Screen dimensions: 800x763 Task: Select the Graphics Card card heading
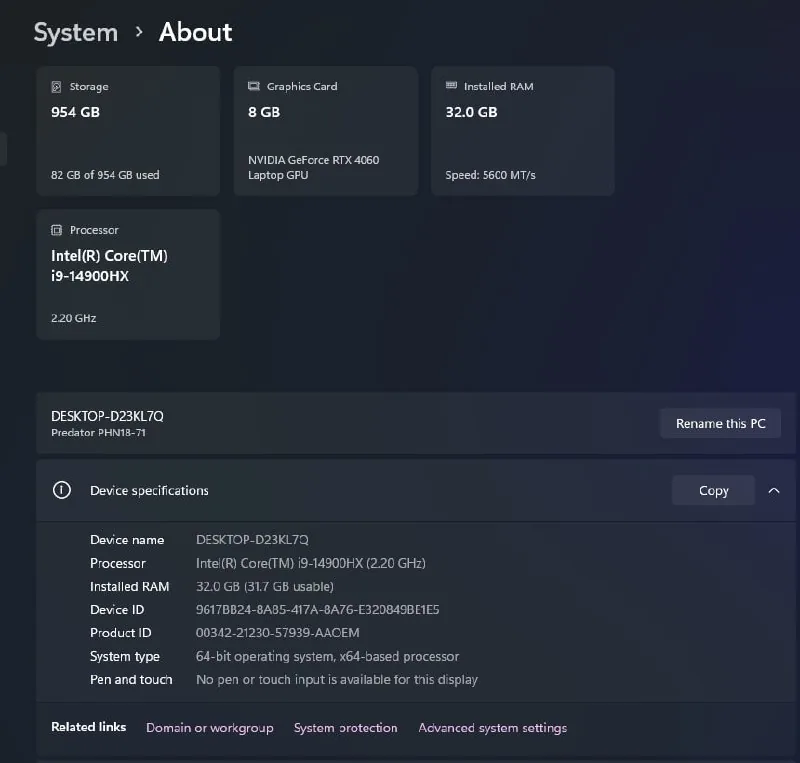coord(302,86)
